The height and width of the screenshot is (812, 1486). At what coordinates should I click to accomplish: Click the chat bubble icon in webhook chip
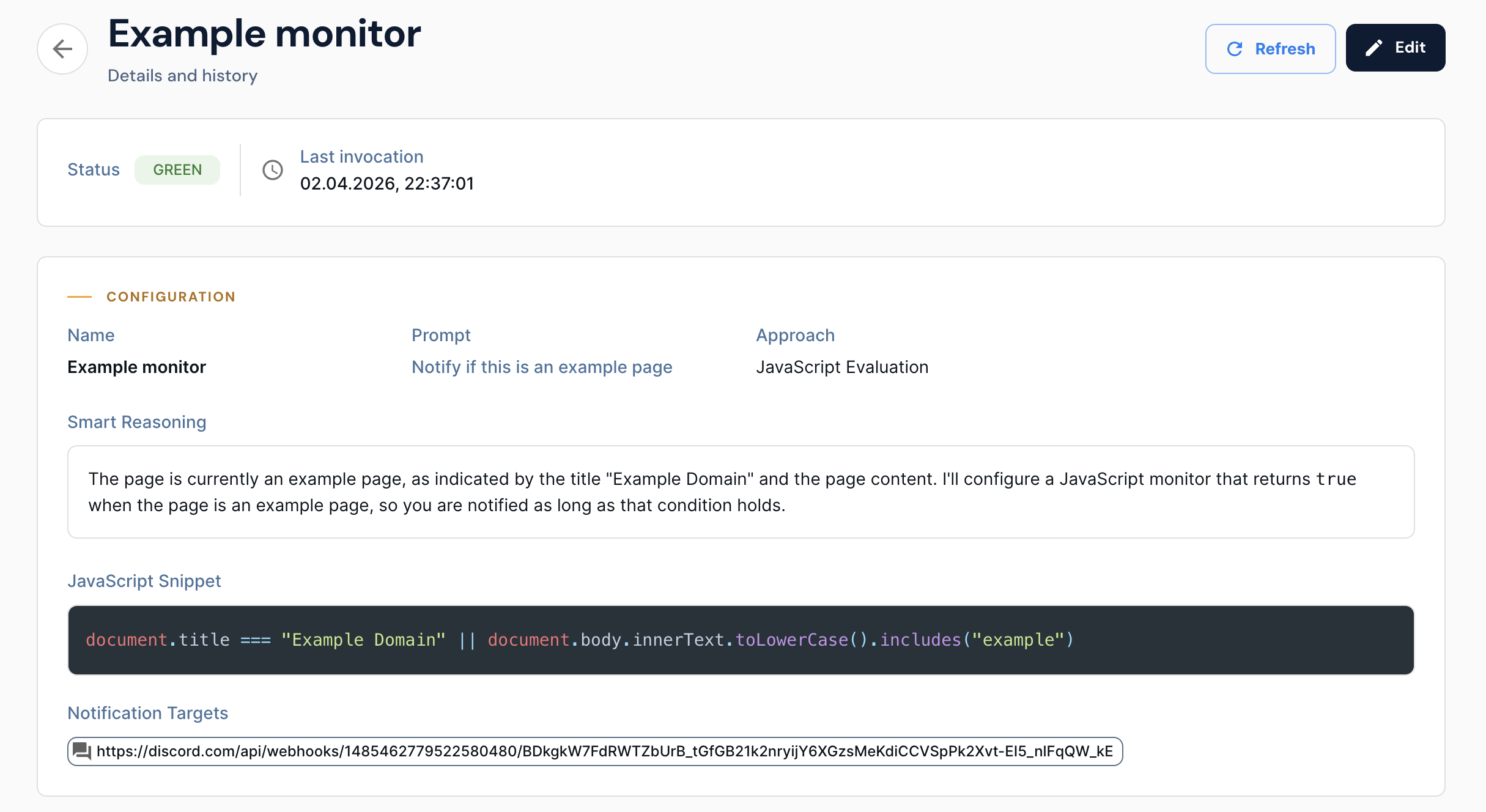pyautogui.click(x=82, y=751)
